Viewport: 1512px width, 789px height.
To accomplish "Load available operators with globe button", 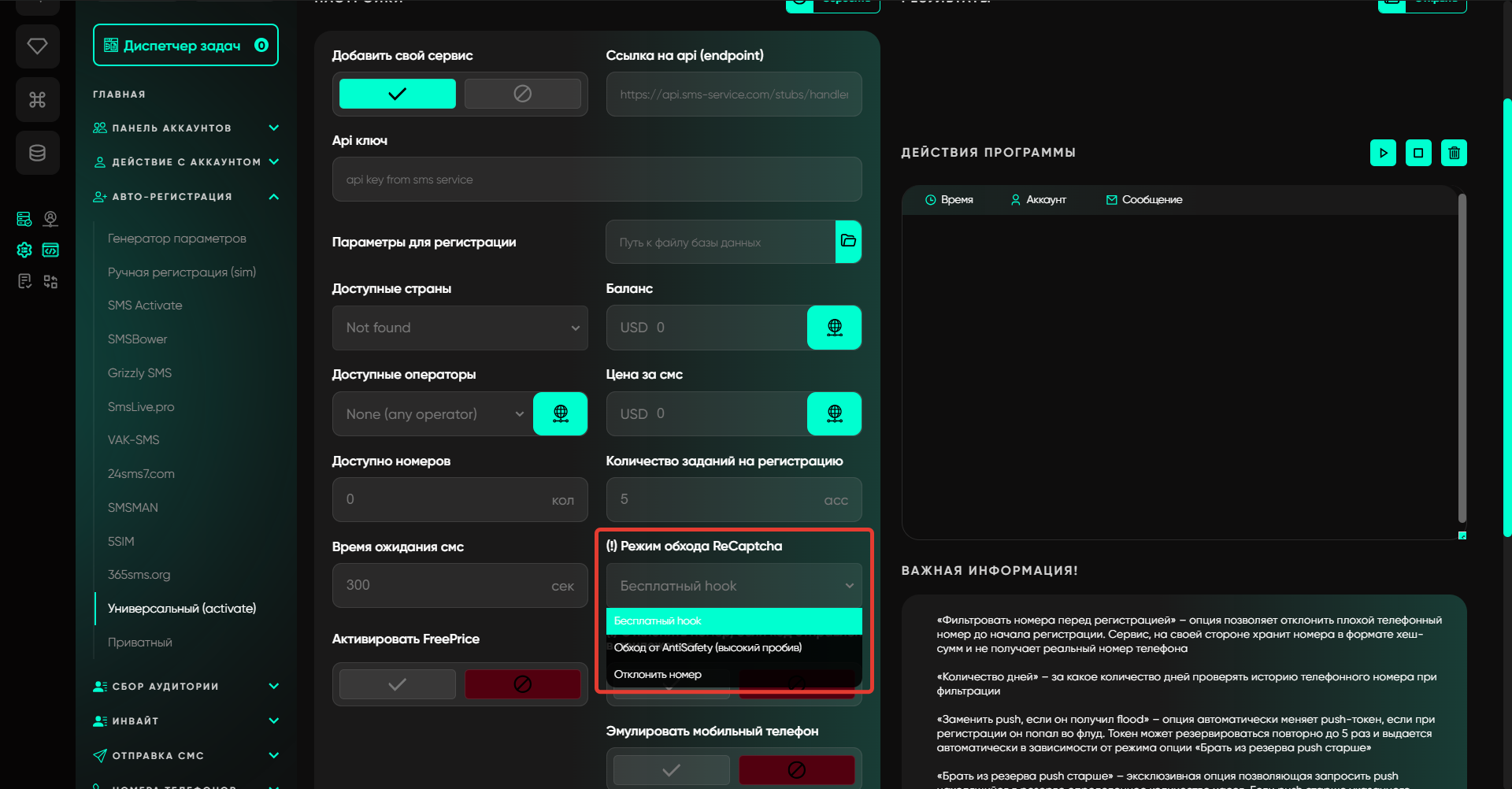I will [x=560, y=413].
